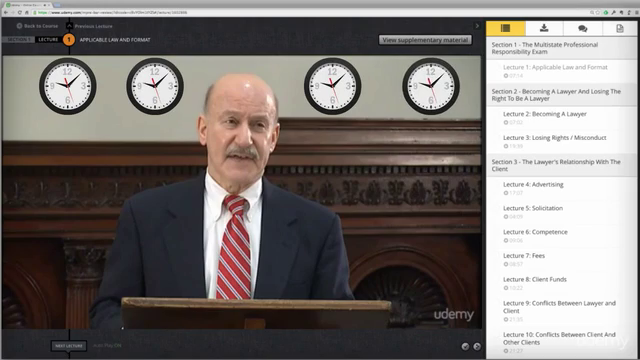Mark lecture complete with checkmark icon

click(465, 346)
